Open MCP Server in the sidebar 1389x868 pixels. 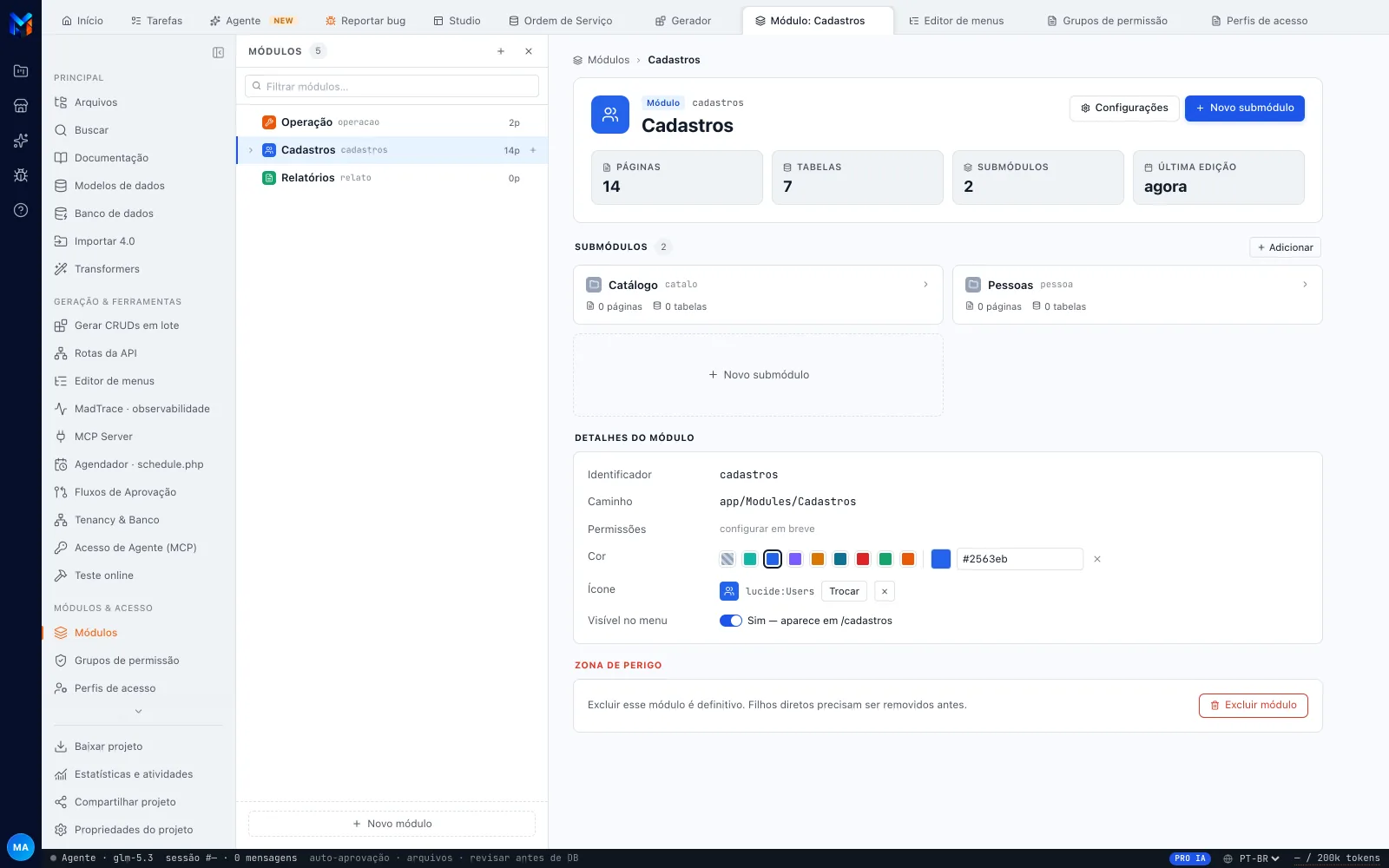[x=103, y=437]
